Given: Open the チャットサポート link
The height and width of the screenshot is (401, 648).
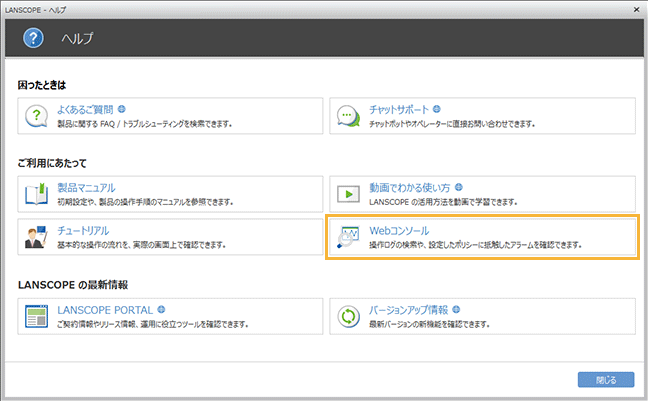Looking at the screenshot, I should pos(399,109).
